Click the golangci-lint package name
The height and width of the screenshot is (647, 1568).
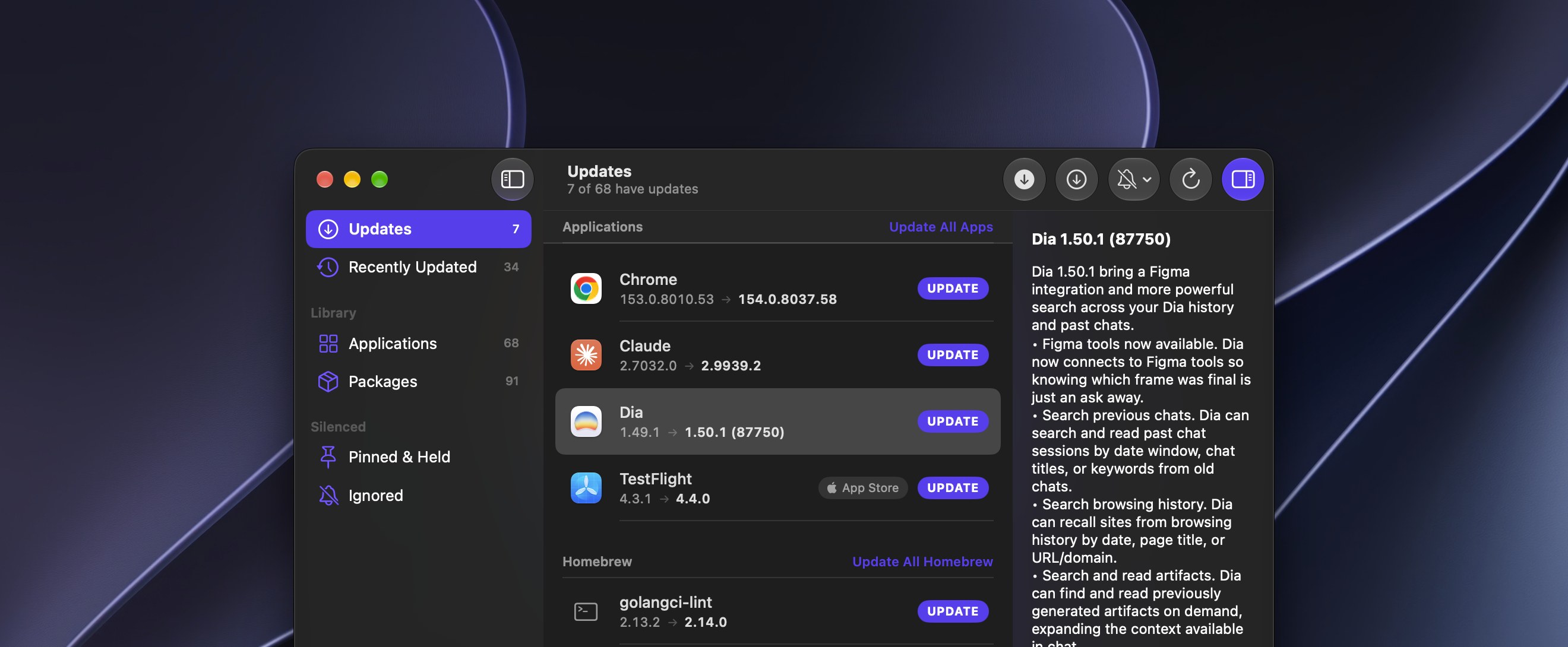665,602
